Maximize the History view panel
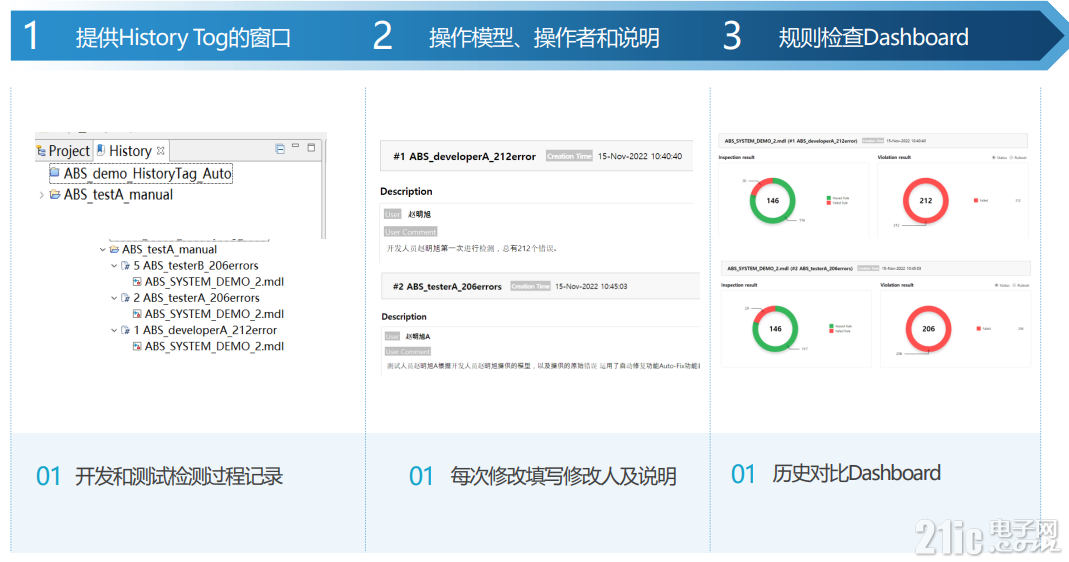This screenshot has height=562, width=1069. pyautogui.click(x=311, y=147)
